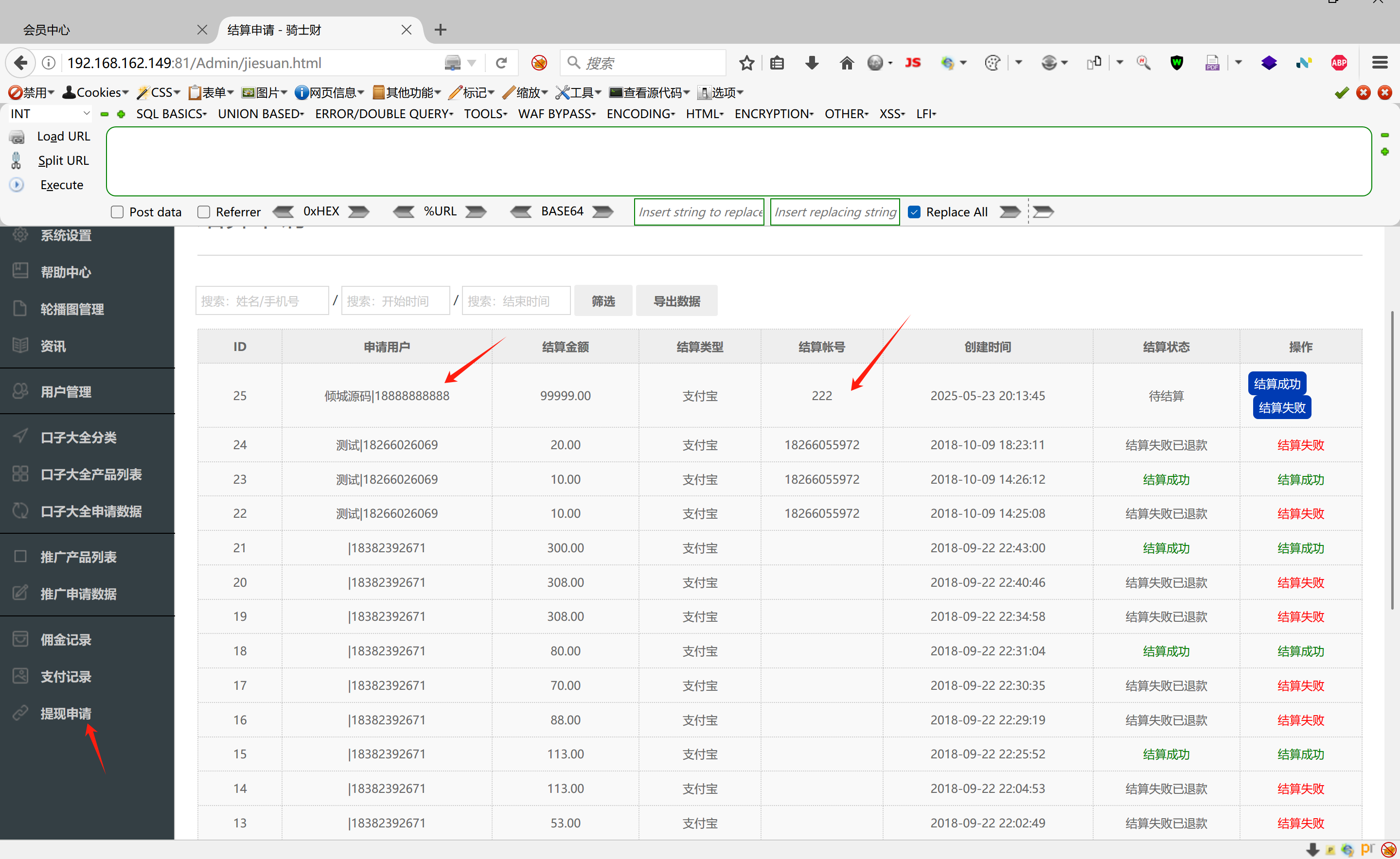This screenshot has width=1400, height=859.
Task: Focus the 姓名/手机号 search field
Action: (262, 300)
